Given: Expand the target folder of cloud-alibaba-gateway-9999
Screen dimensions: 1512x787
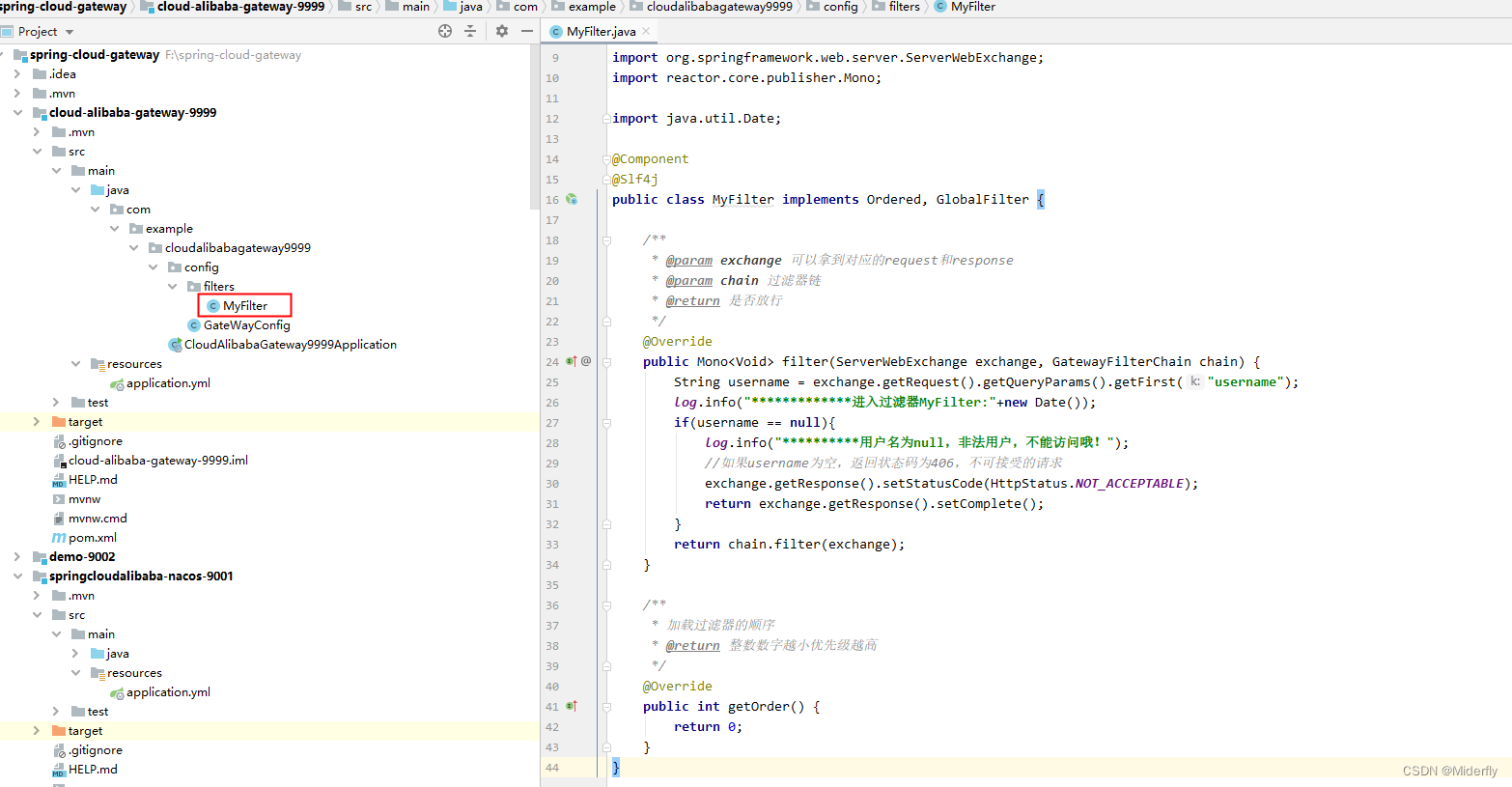Looking at the screenshot, I should [x=37, y=422].
